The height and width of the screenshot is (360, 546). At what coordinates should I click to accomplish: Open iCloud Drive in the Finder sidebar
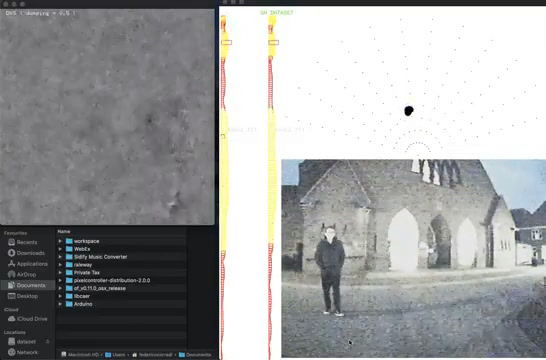tap(28, 319)
